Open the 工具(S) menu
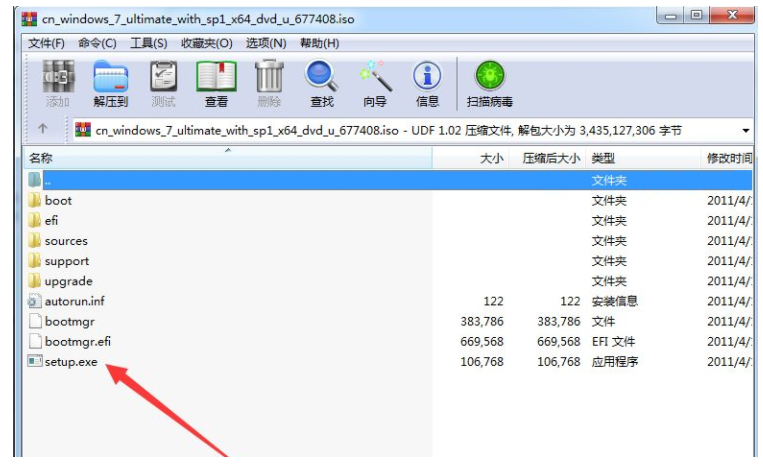Image resolution: width=763 pixels, height=467 pixels. pyautogui.click(x=149, y=43)
